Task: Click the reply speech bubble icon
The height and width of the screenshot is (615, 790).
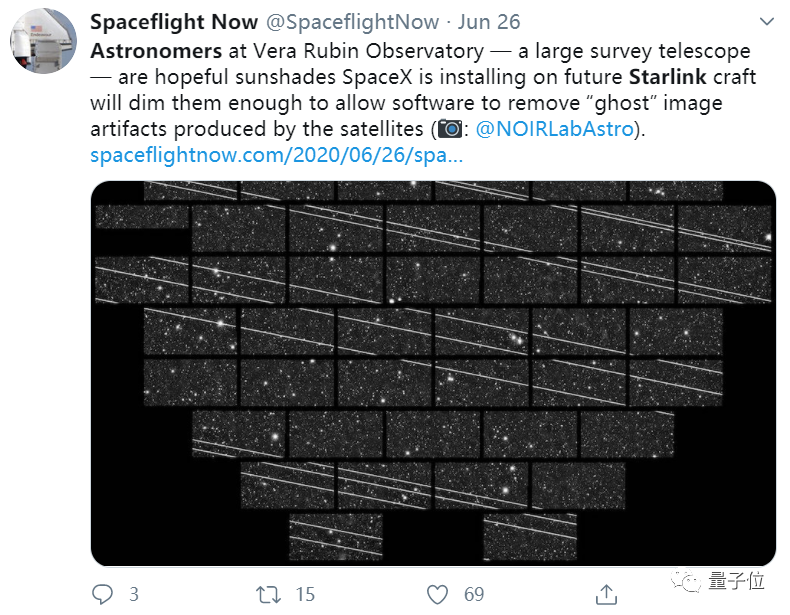Action: tap(104, 594)
